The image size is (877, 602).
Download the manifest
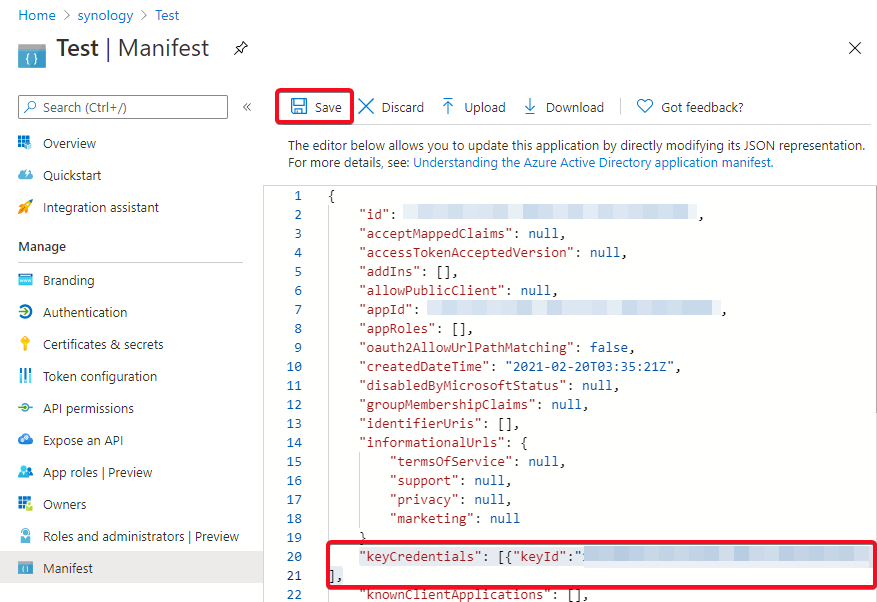pos(564,106)
